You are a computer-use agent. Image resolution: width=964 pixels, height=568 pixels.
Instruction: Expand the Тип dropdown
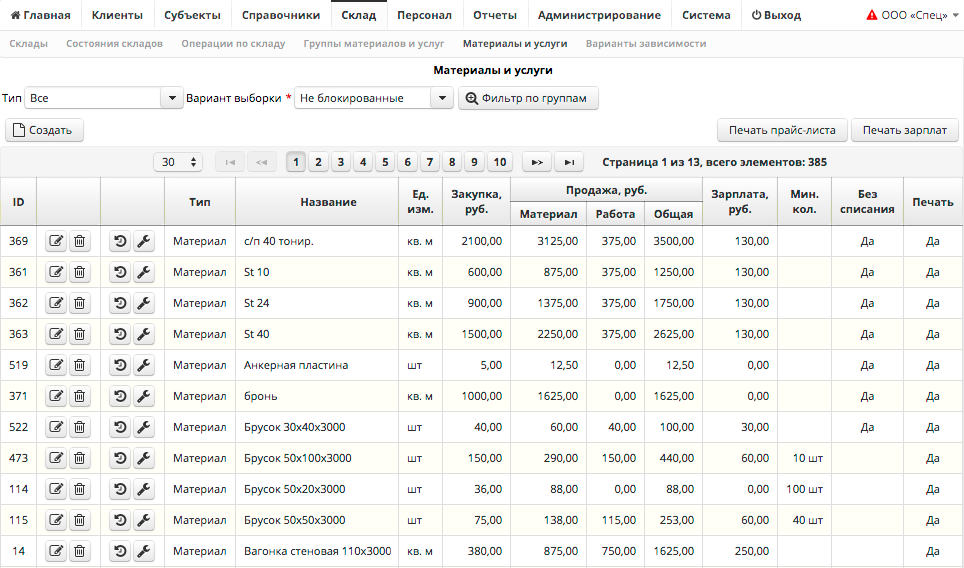[x=171, y=98]
